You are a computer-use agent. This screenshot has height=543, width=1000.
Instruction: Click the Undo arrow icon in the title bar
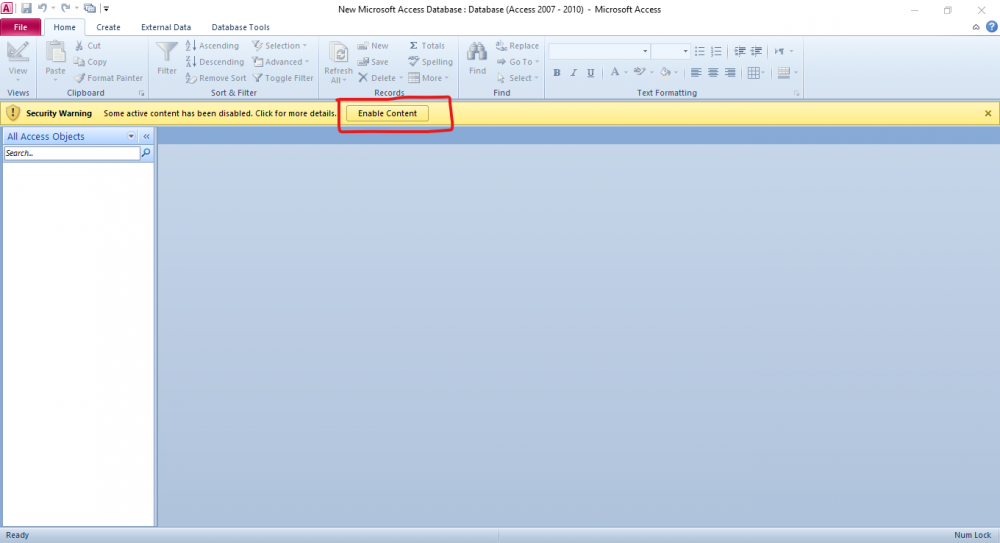click(42, 8)
